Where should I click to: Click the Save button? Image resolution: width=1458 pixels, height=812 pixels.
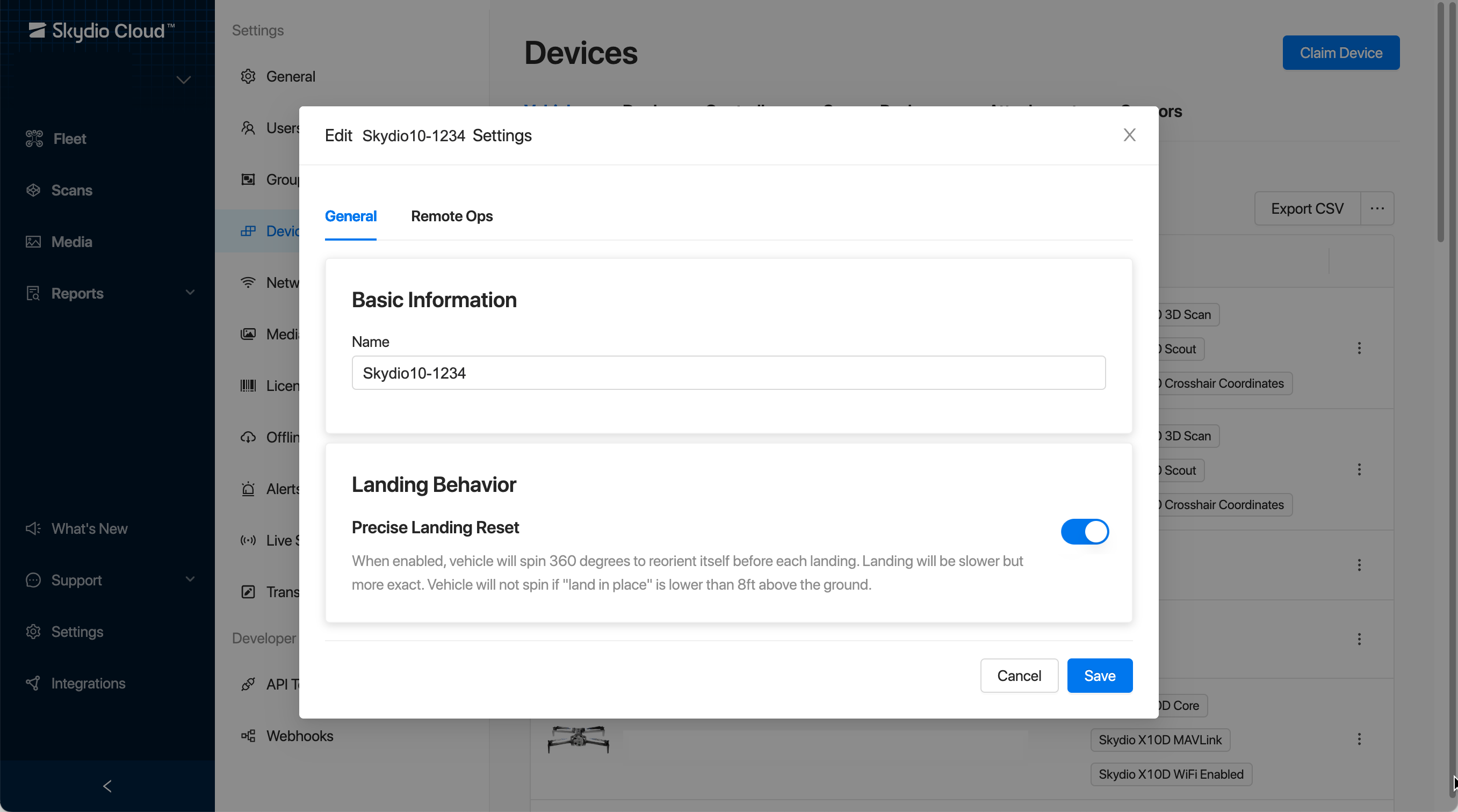(1100, 676)
